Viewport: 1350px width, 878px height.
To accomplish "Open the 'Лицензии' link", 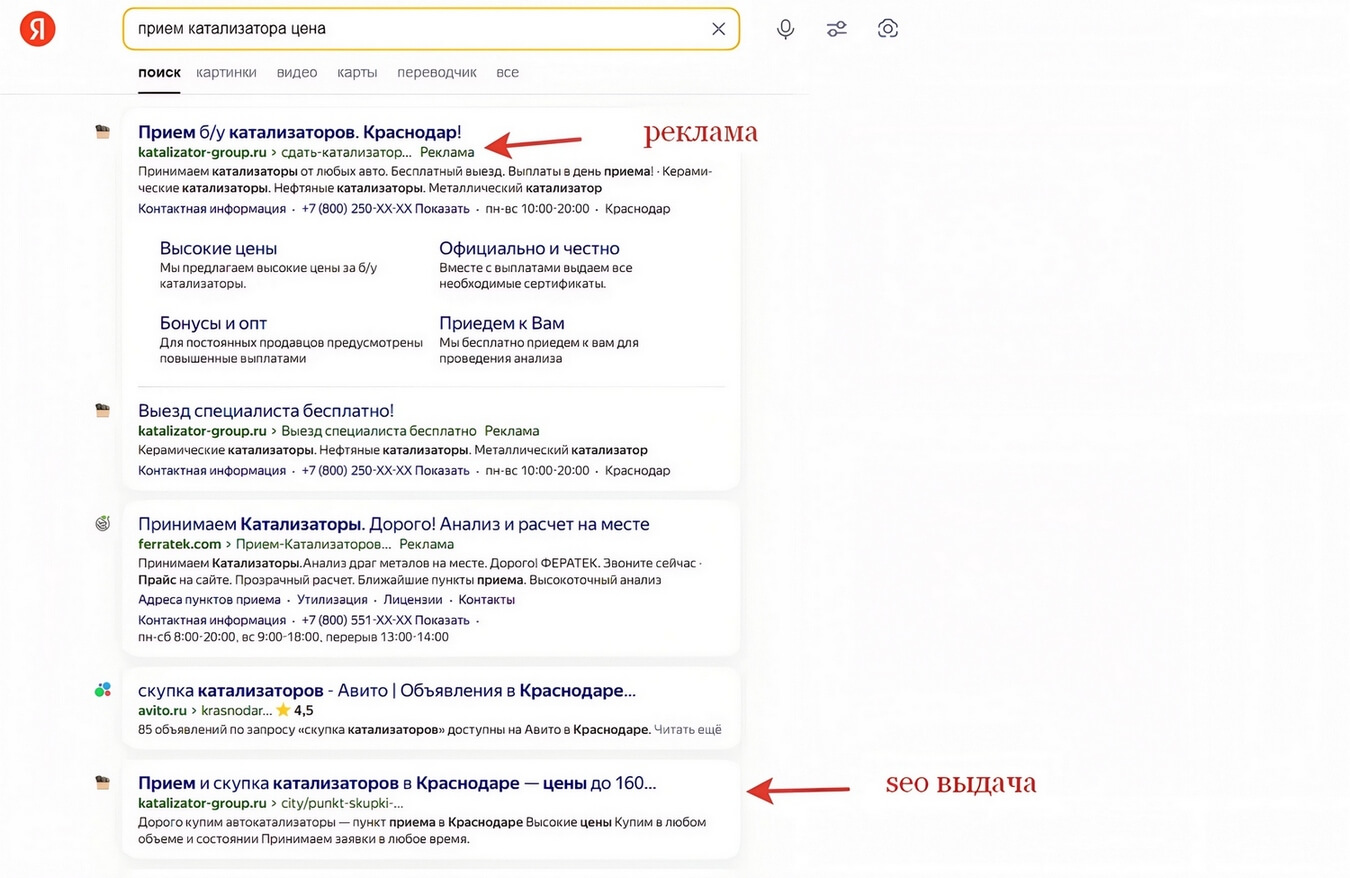I will click(413, 600).
